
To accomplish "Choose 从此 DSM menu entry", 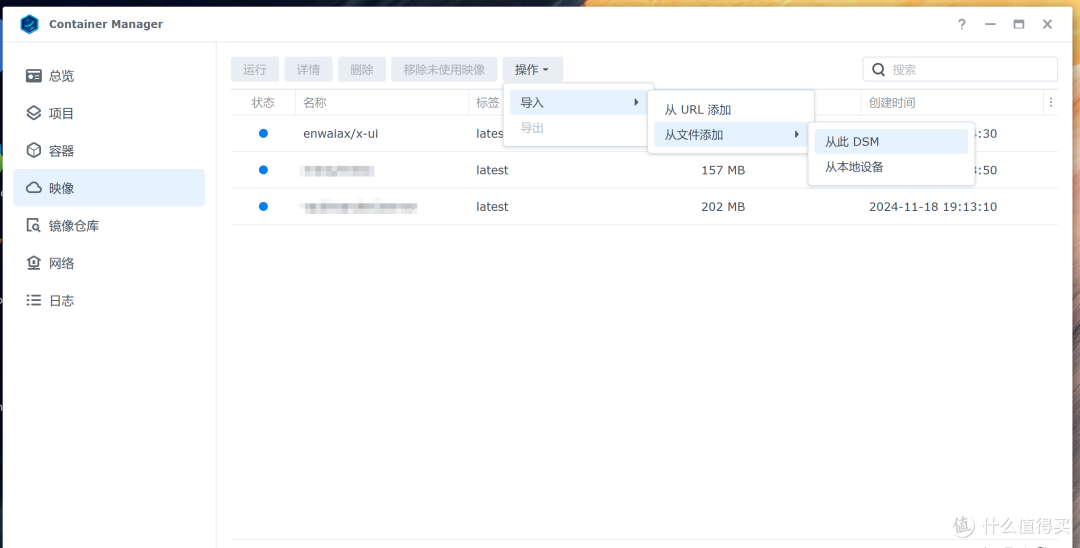I will pos(891,142).
